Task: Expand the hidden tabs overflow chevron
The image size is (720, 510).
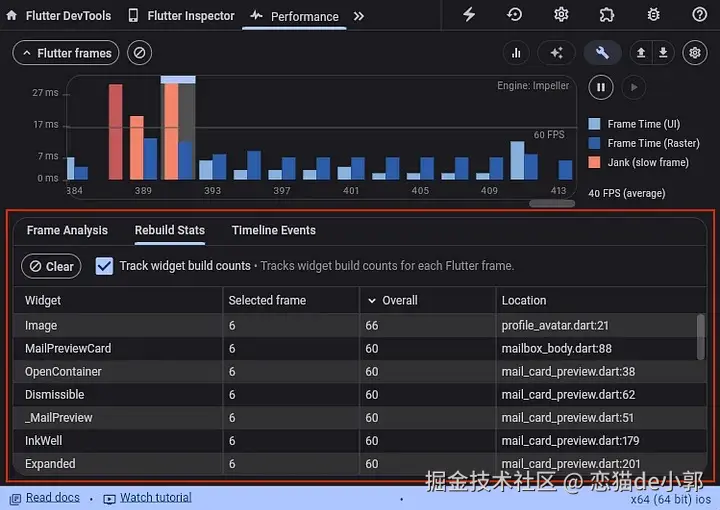Action: [x=359, y=17]
